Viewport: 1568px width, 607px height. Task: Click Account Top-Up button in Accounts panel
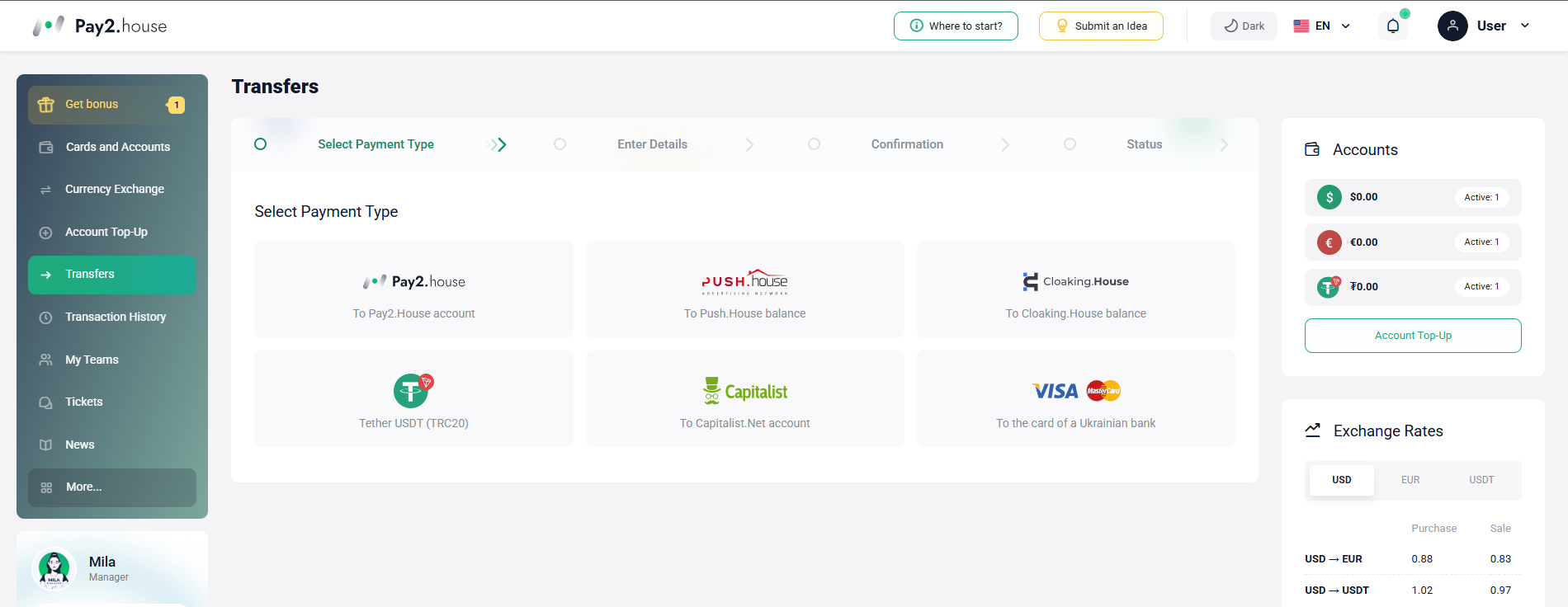point(1413,336)
